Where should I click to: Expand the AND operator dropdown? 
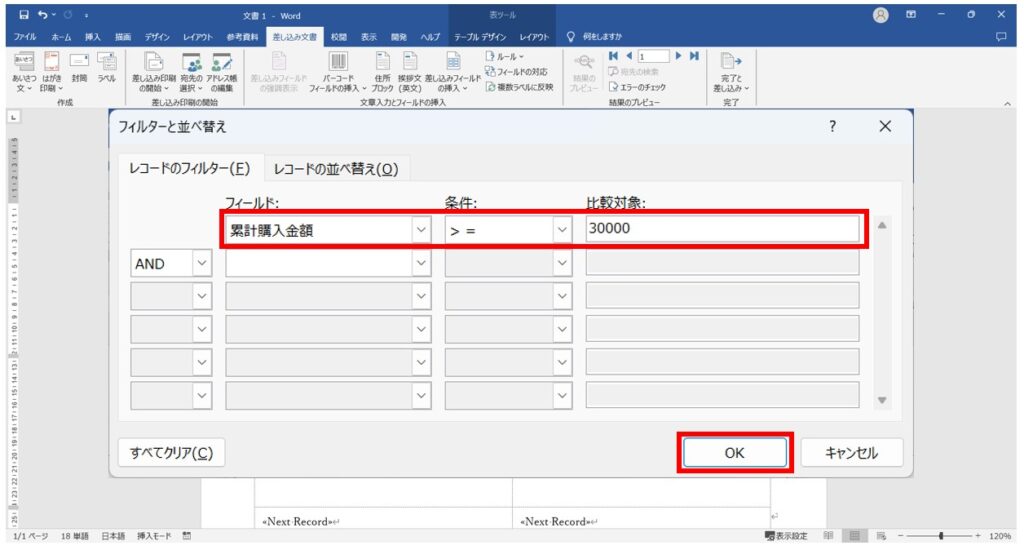click(x=203, y=263)
